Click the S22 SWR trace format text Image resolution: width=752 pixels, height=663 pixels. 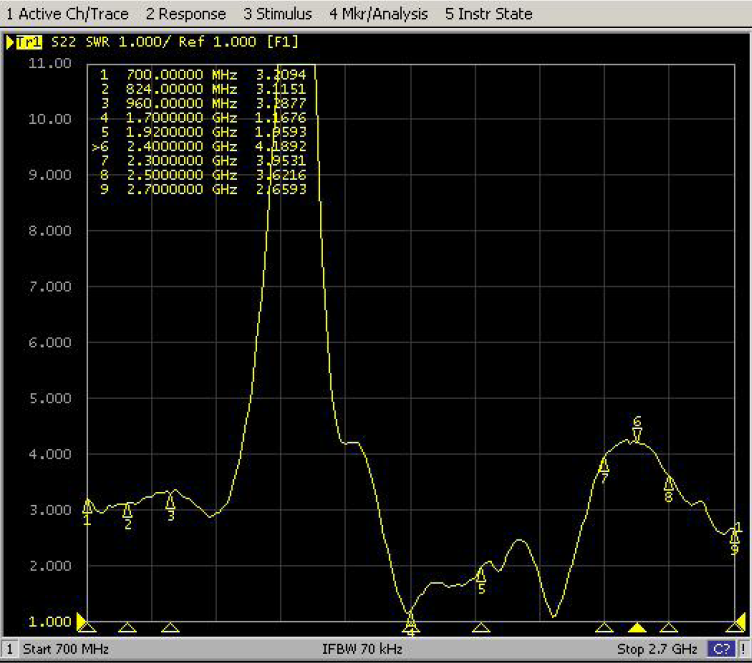[81, 42]
